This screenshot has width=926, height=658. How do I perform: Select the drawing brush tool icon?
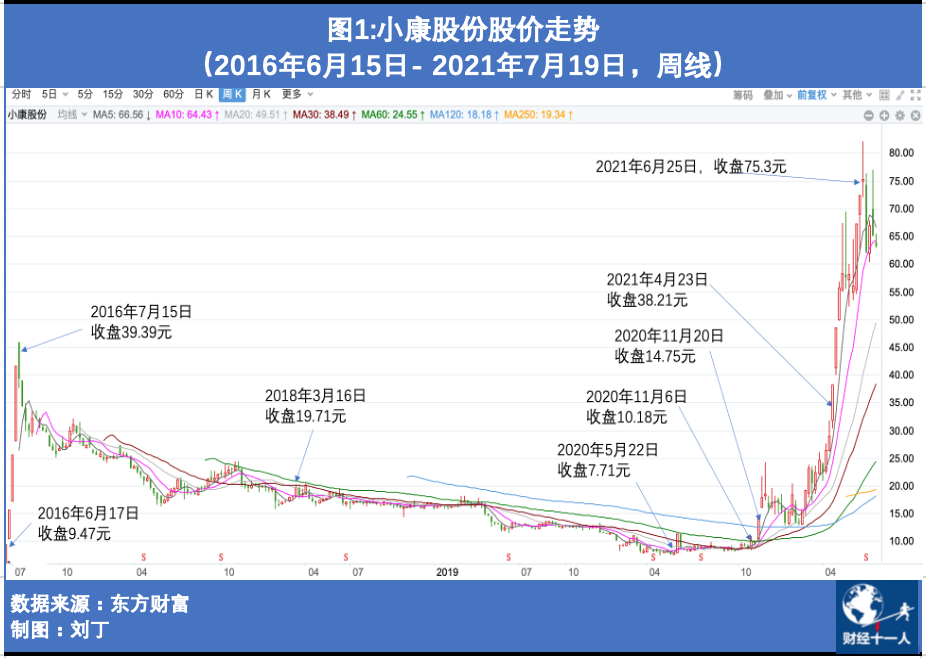point(900,95)
